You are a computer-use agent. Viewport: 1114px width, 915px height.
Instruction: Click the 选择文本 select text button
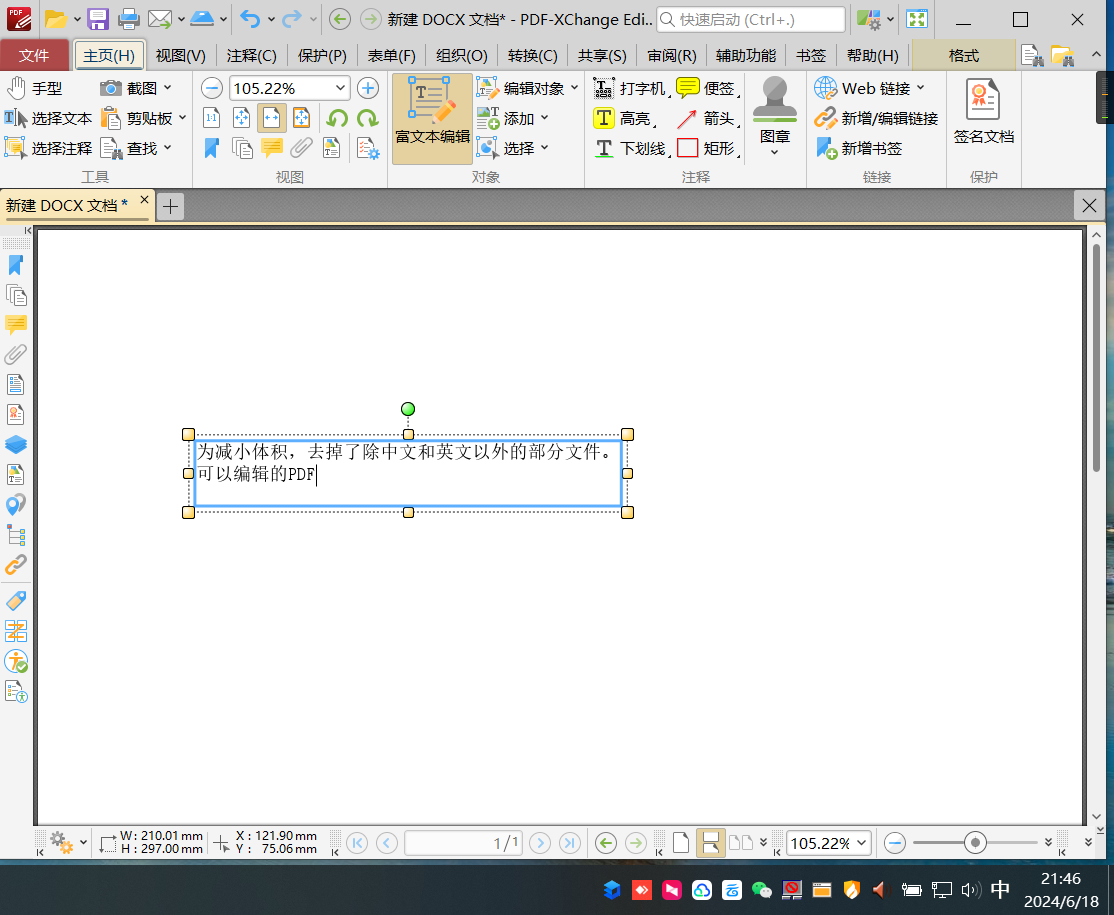coord(49,118)
